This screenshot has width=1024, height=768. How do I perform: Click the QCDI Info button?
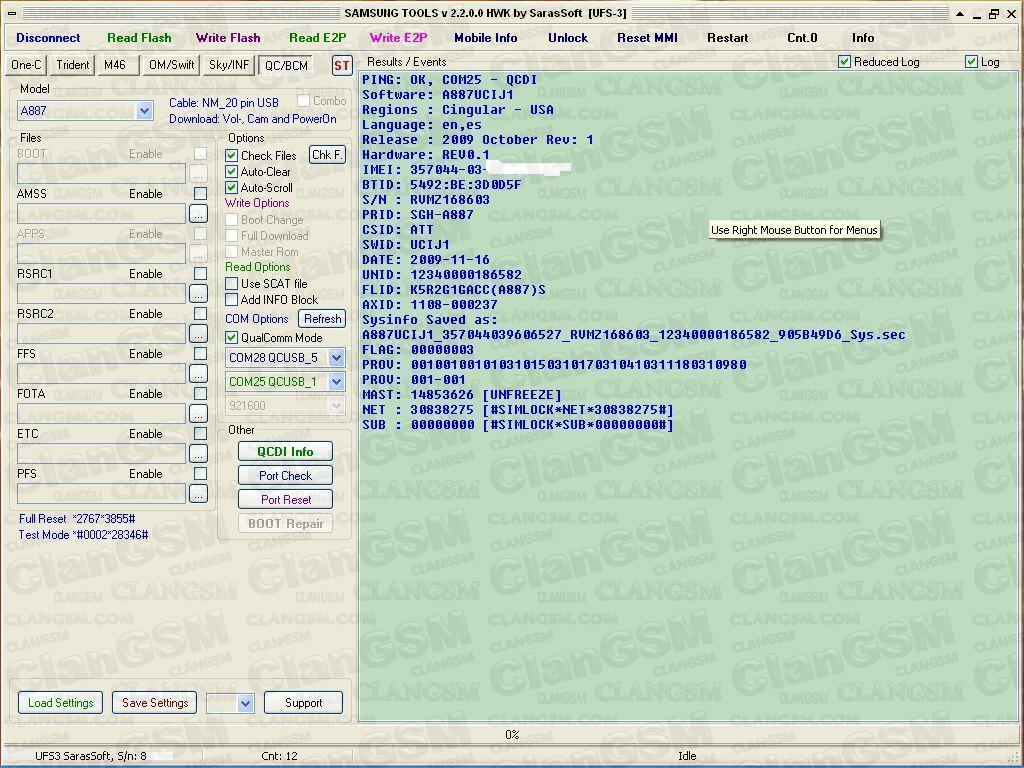tap(285, 452)
